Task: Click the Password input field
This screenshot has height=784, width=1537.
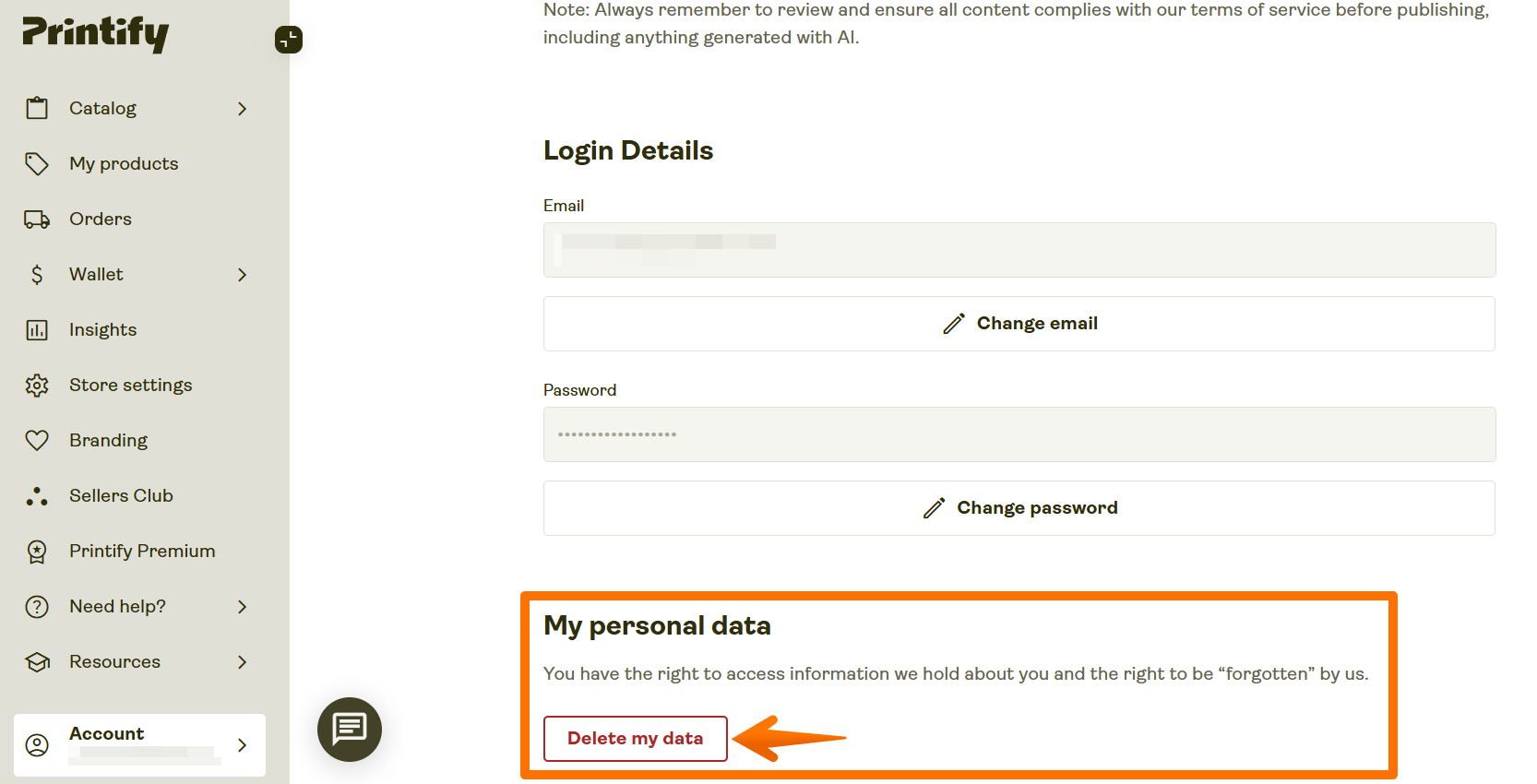Action: (x=1019, y=434)
